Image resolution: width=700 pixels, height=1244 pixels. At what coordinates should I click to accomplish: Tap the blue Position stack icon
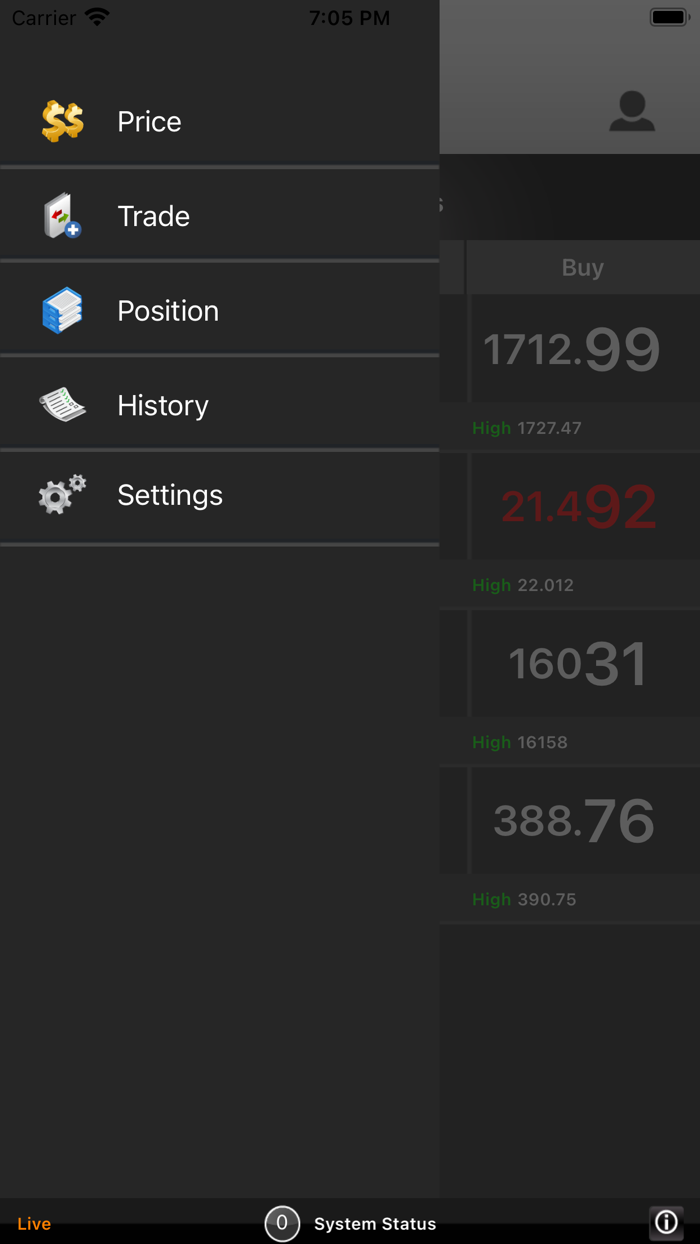(62, 311)
